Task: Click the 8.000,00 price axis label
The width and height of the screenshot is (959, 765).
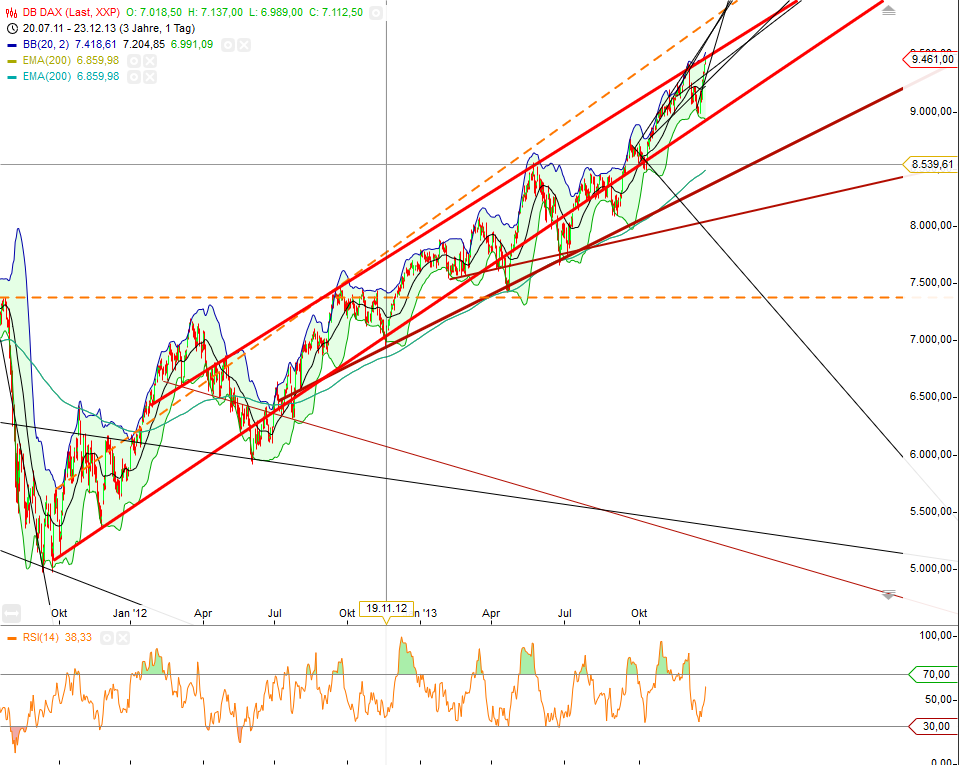Action: pyautogui.click(x=932, y=226)
